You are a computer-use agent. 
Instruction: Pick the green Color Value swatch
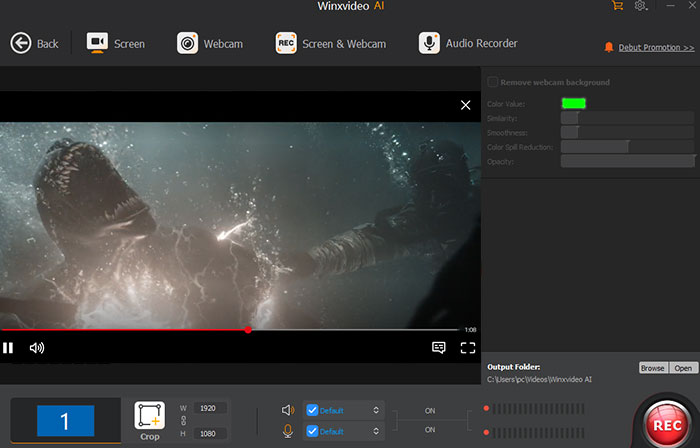pyautogui.click(x=574, y=104)
